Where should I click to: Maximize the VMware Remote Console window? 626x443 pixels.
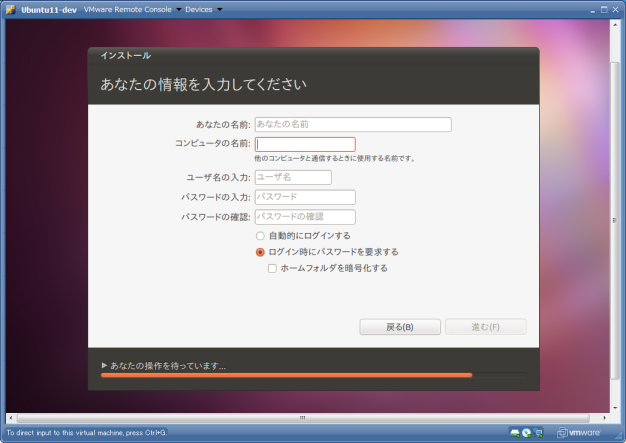coord(604,10)
